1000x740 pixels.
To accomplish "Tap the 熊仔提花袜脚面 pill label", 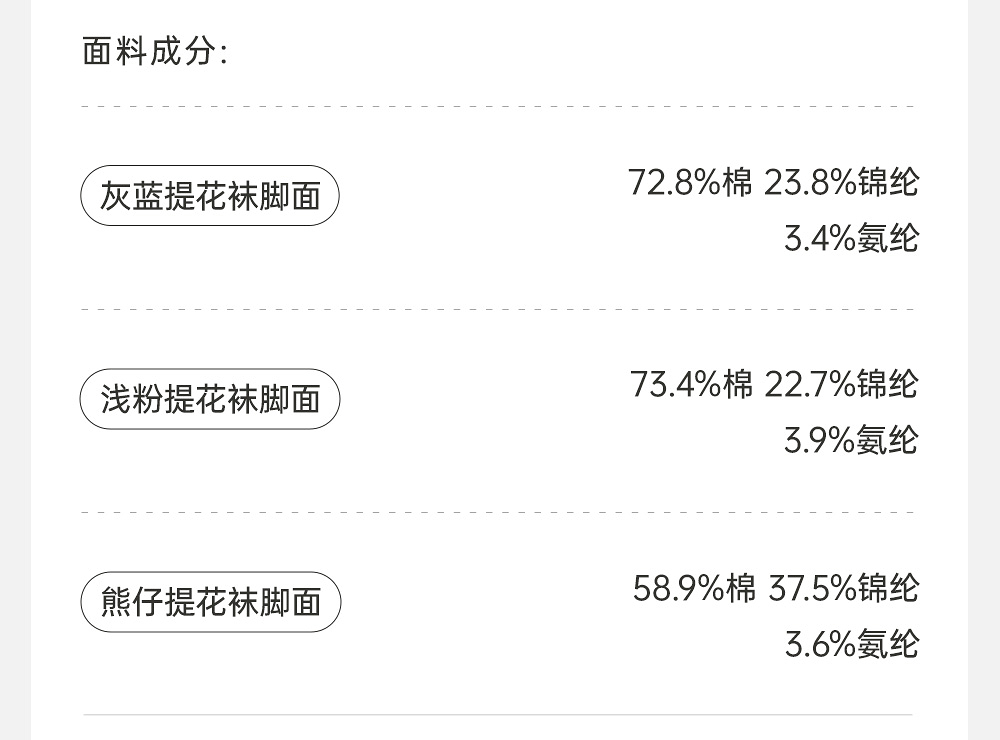I will point(210,602).
